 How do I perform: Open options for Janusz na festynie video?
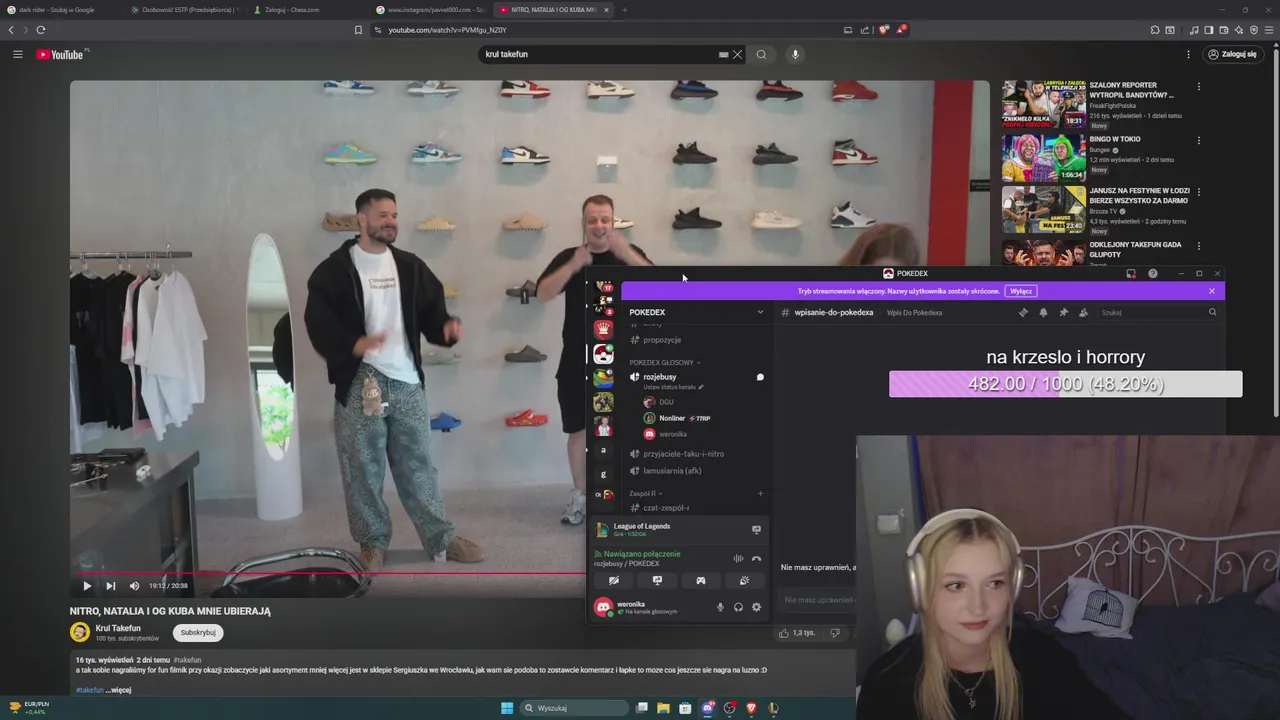click(x=1199, y=192)
